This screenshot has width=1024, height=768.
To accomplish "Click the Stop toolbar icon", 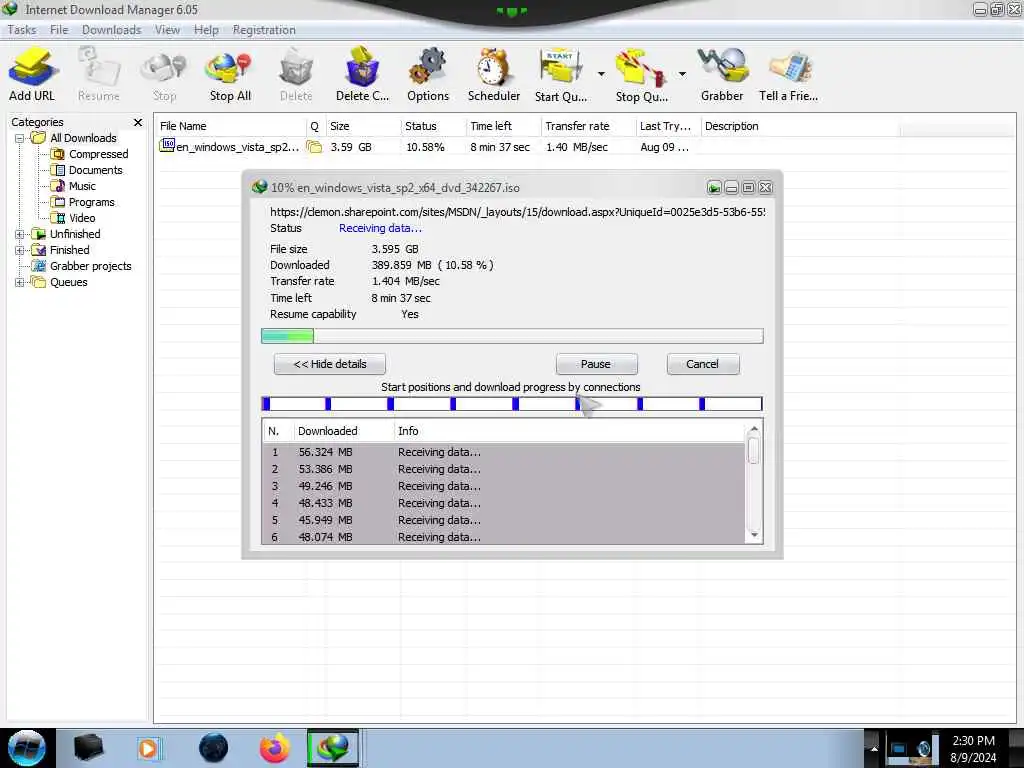I will [x=165, y=74].
